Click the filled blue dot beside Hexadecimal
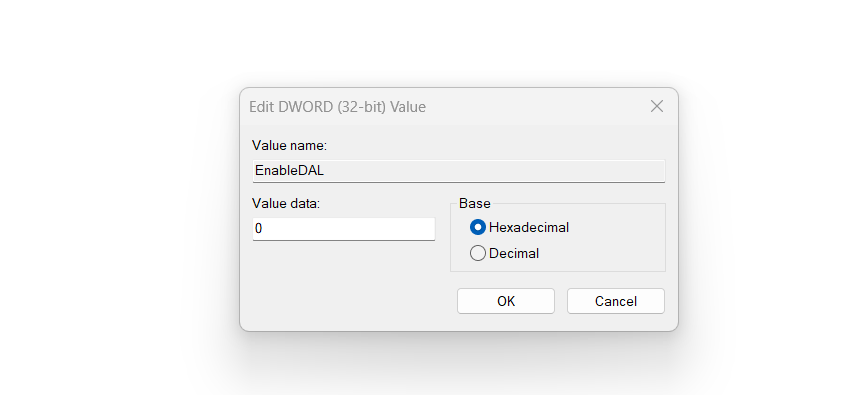 pyautogui.click(x=478, y=227)
